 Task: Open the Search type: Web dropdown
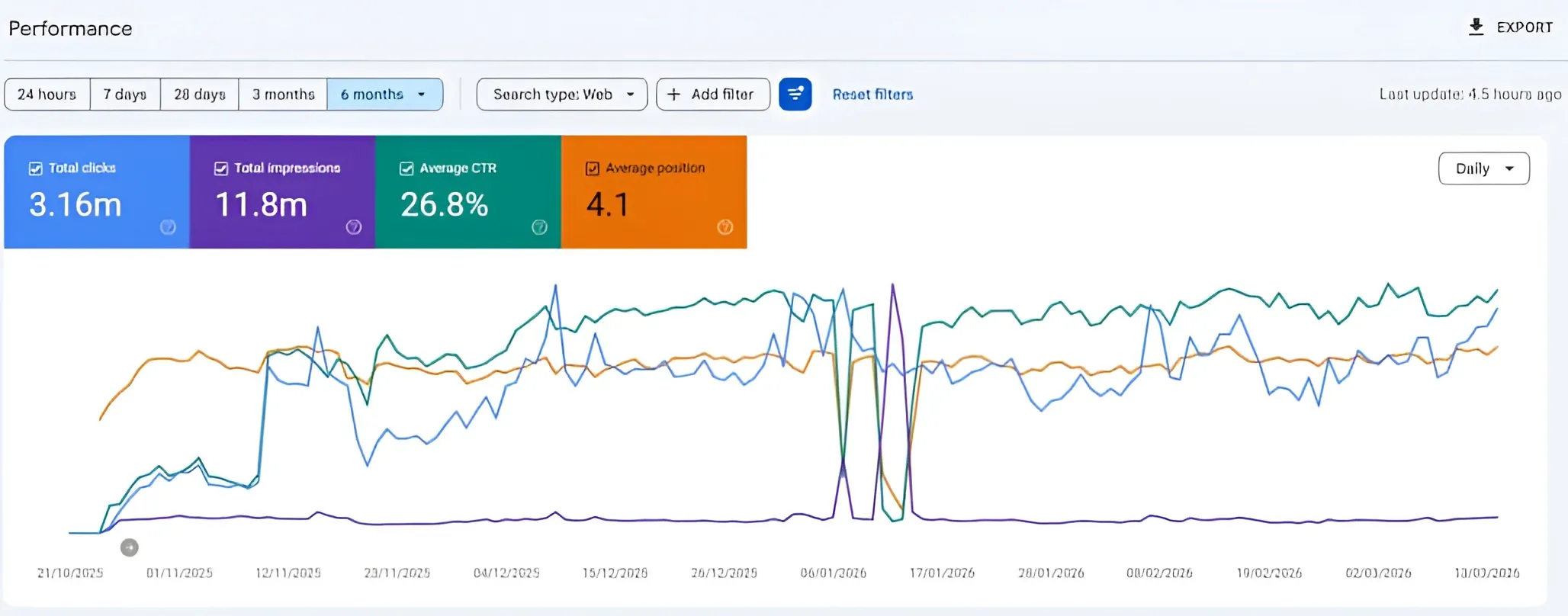(x=562, y=95)
